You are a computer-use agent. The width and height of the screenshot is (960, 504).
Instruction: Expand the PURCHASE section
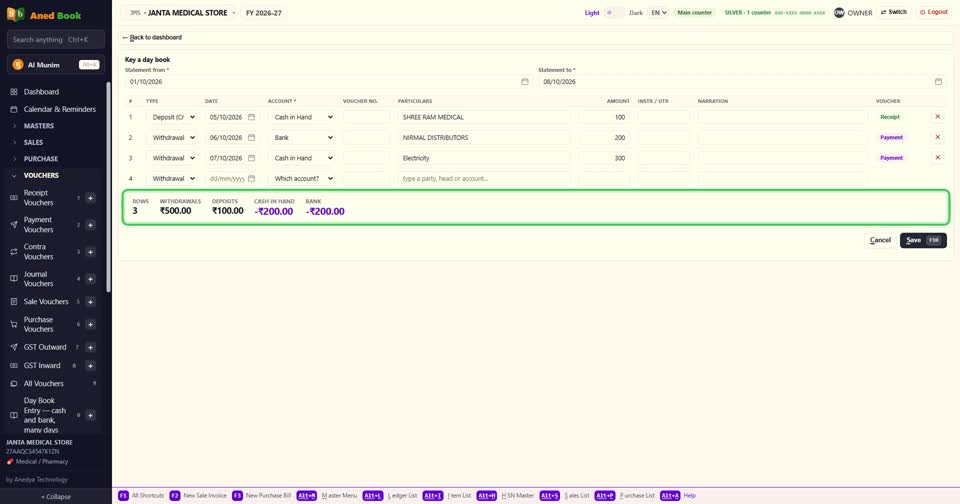[x=40, y=159]
